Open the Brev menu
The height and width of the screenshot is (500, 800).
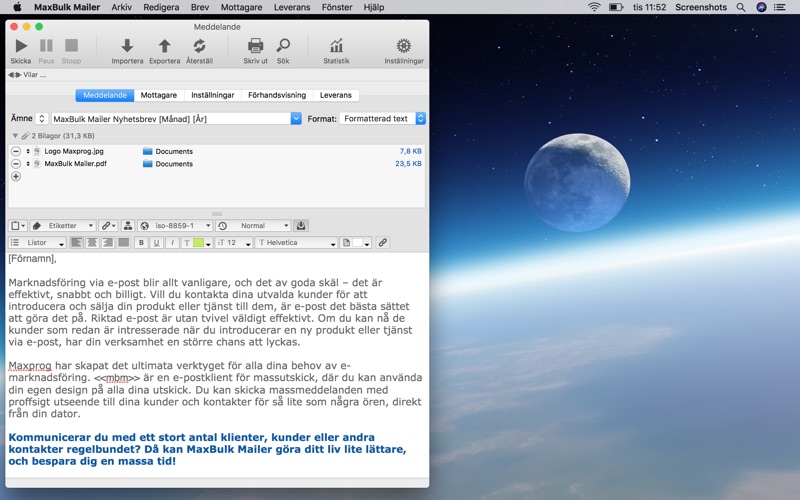[199, 7]
